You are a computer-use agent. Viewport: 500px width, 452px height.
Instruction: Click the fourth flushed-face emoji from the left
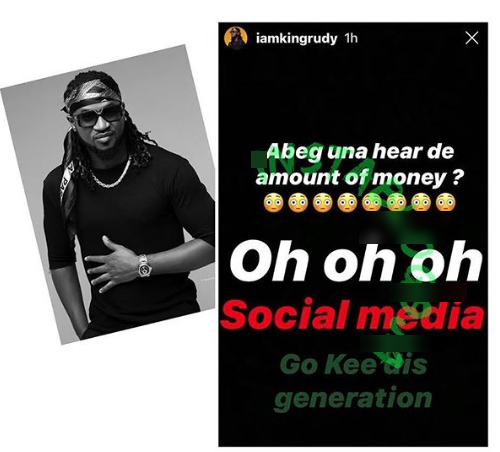point(347,203)
